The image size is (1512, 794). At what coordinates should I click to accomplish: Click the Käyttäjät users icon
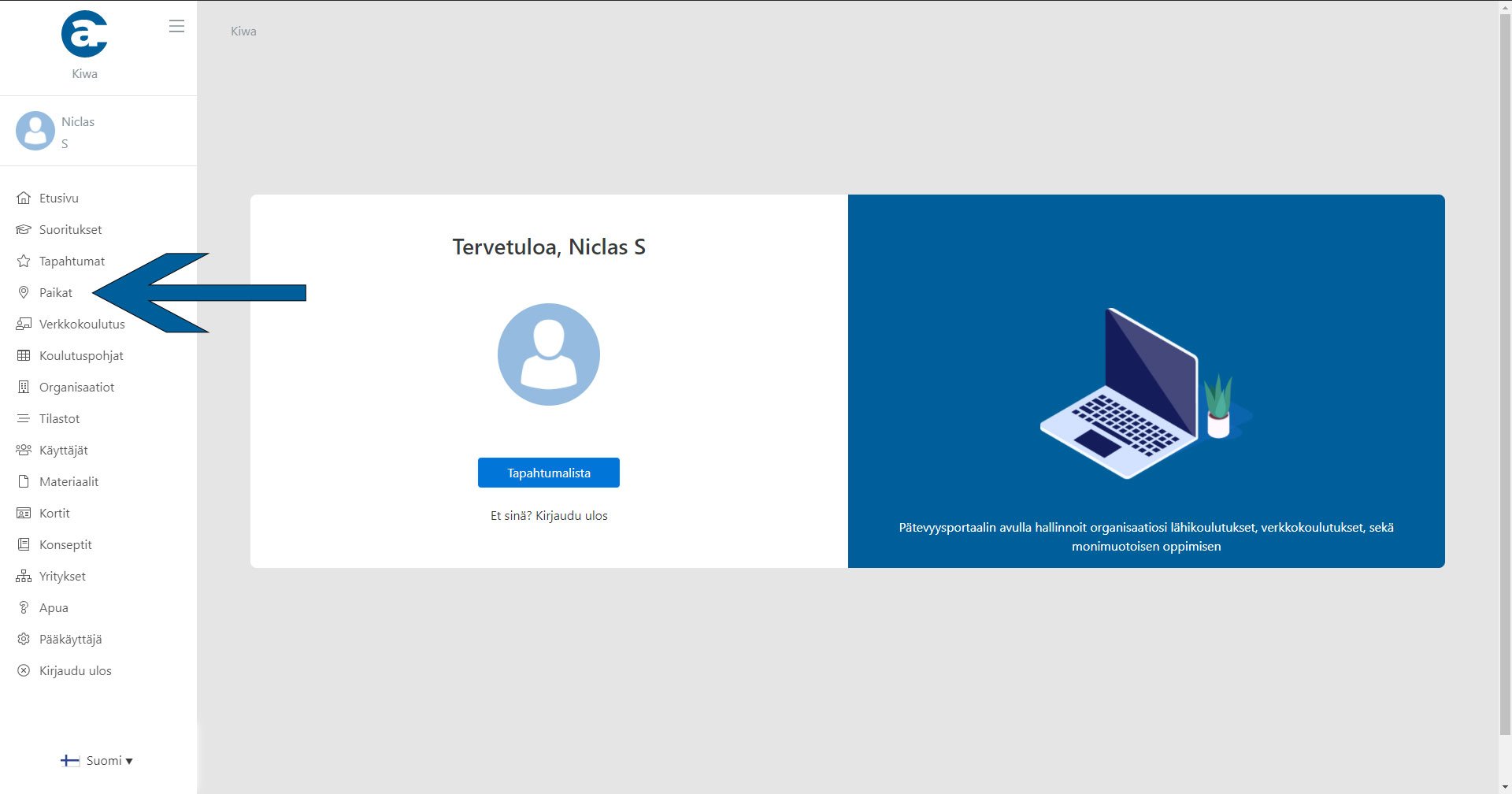click(24, 451)
